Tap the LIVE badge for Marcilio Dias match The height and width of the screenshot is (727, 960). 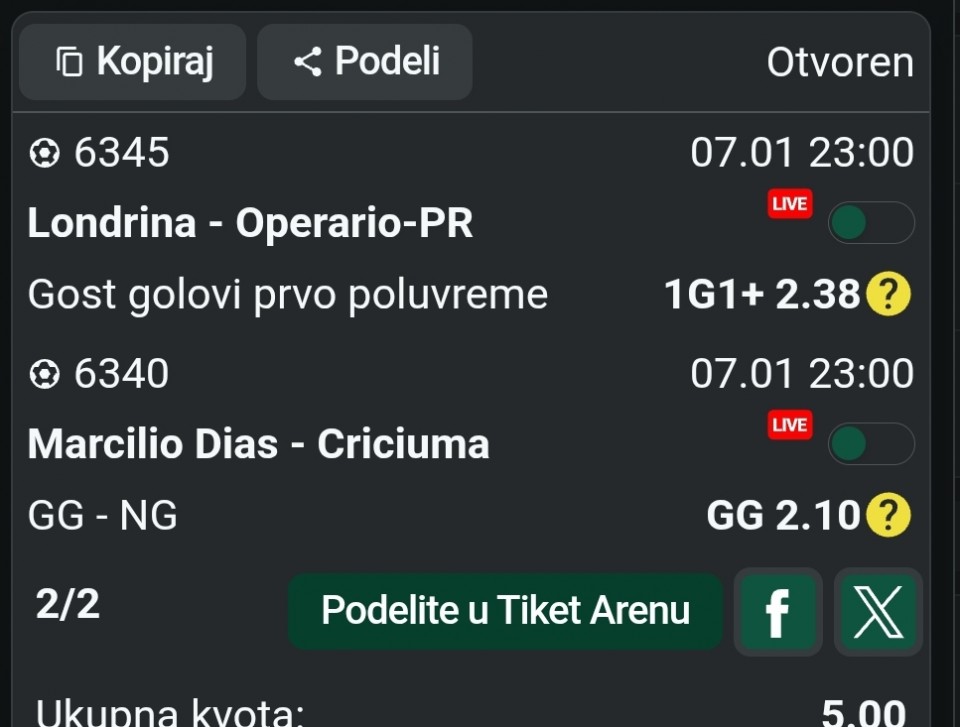789,425
